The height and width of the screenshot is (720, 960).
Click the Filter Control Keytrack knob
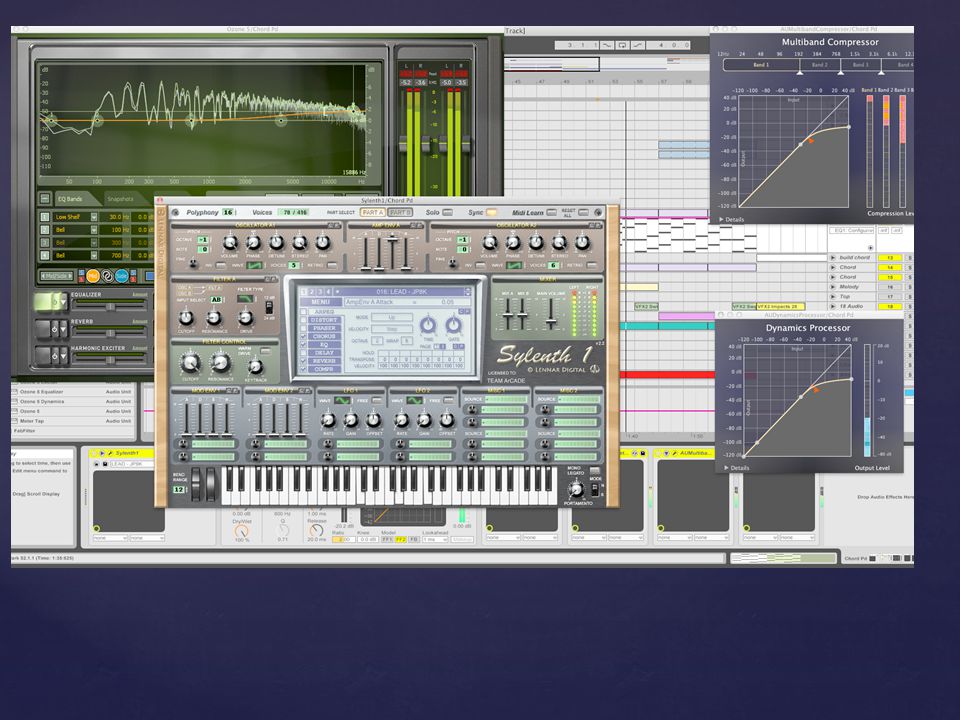coord(255,367)
